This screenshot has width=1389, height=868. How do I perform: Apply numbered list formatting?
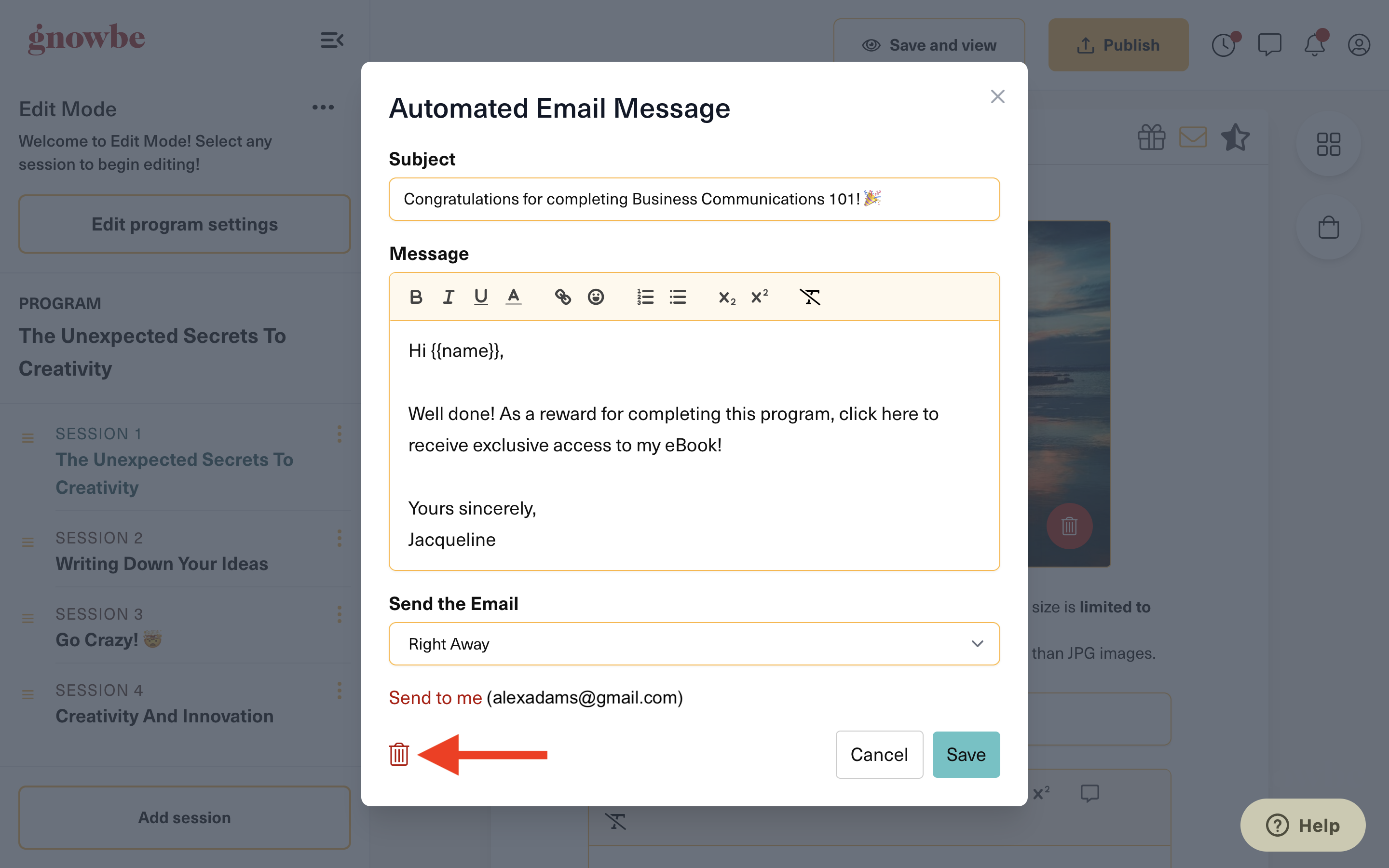645,297
